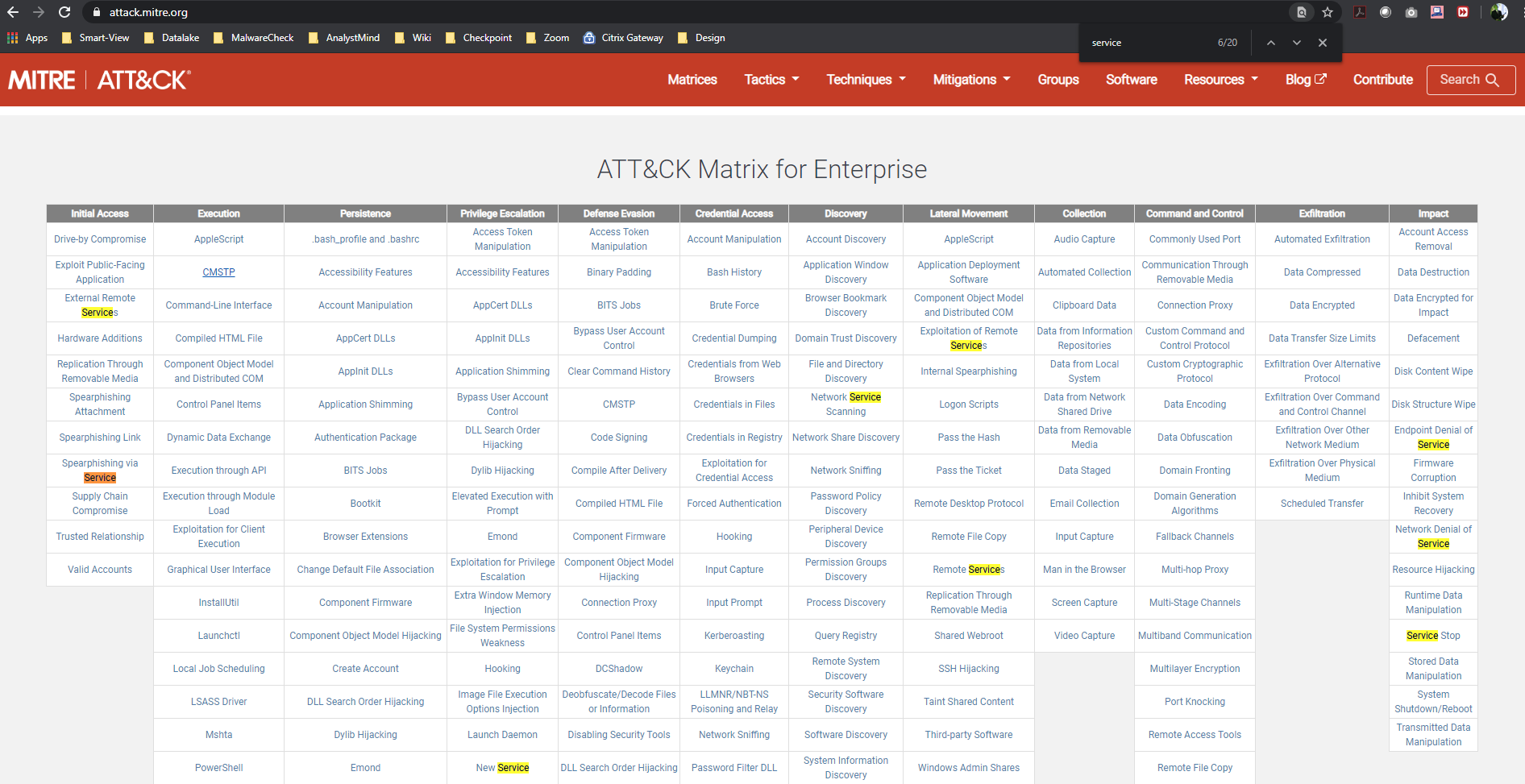This screenshot has width=1525, height=784.
Task: Open the Datalake bookmark folder
Action: [171, 38]
